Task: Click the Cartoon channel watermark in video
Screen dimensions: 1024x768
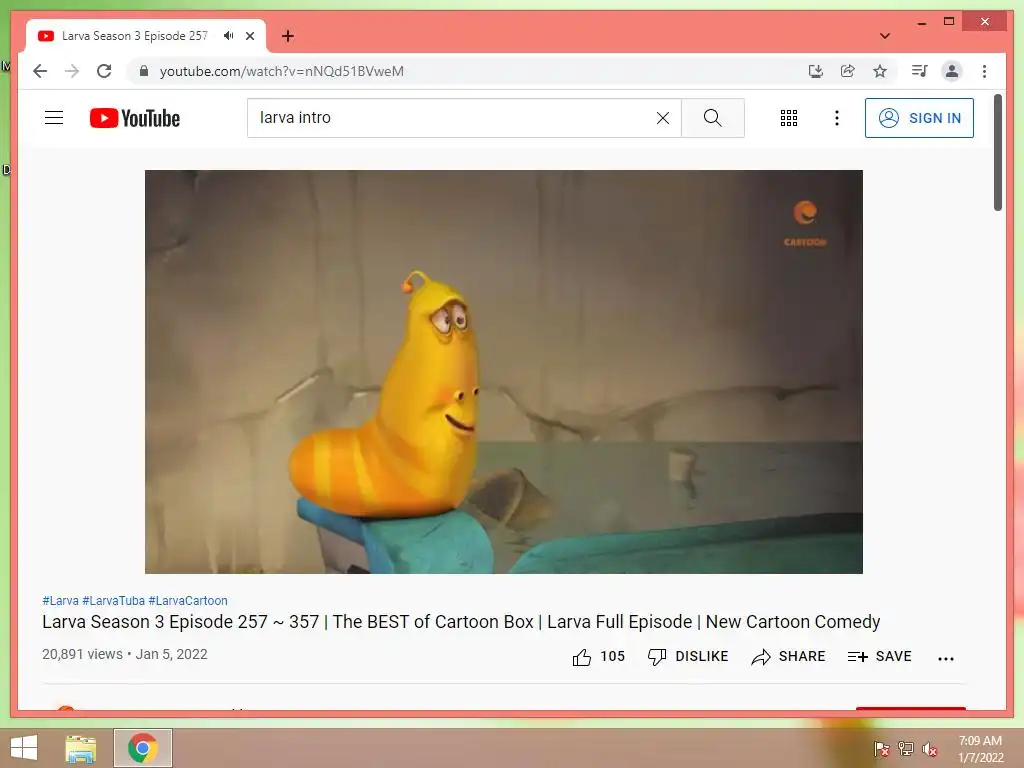Action: coord(805,223)
